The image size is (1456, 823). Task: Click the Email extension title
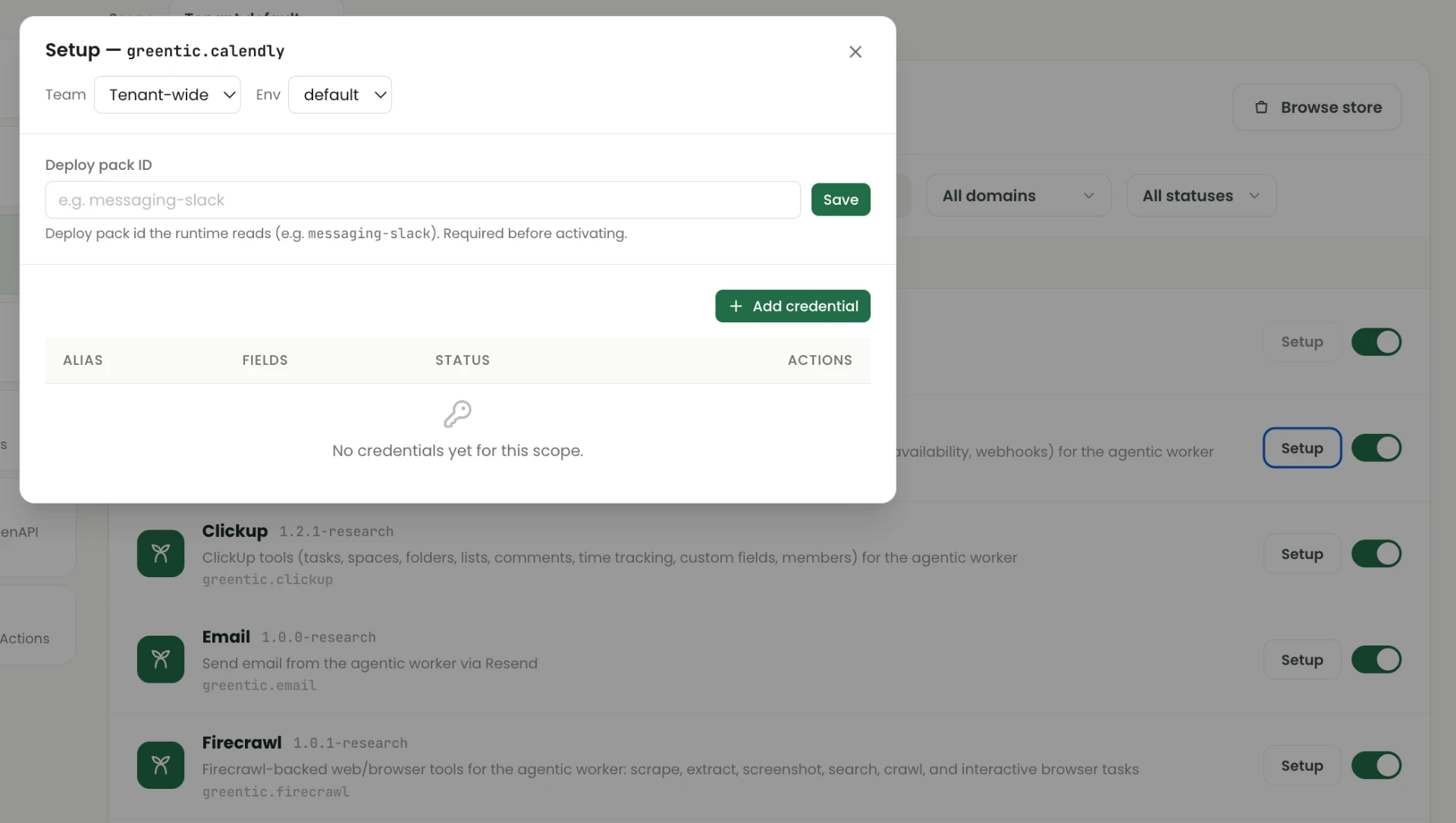pos(226,637)
